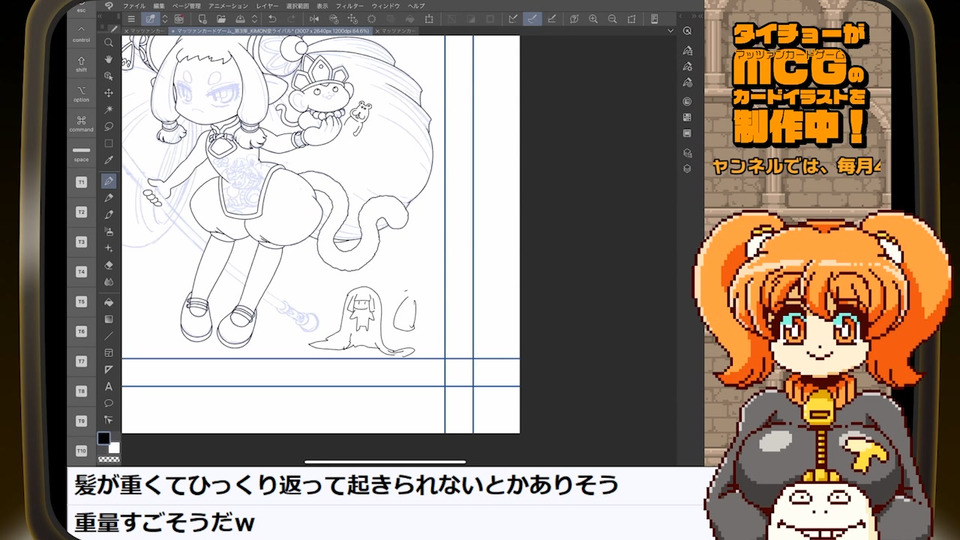Select the Eyedropper tool
Viewport: 960px width, 540px height.
(108, 160)
